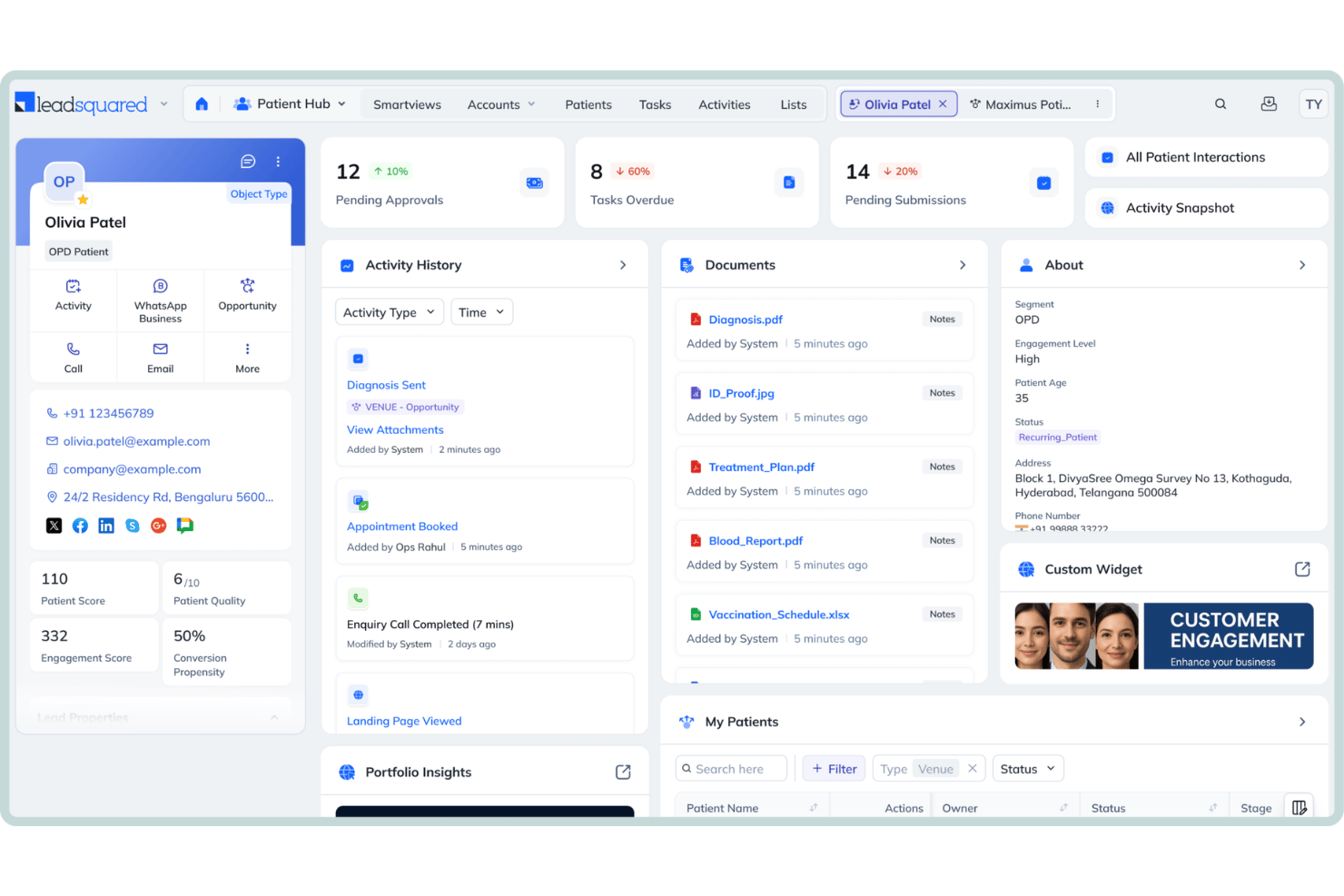Open column settings icon in My Patients table
The width and height of the screenshot is (1344, 896).
click(x=1300, y=807)
